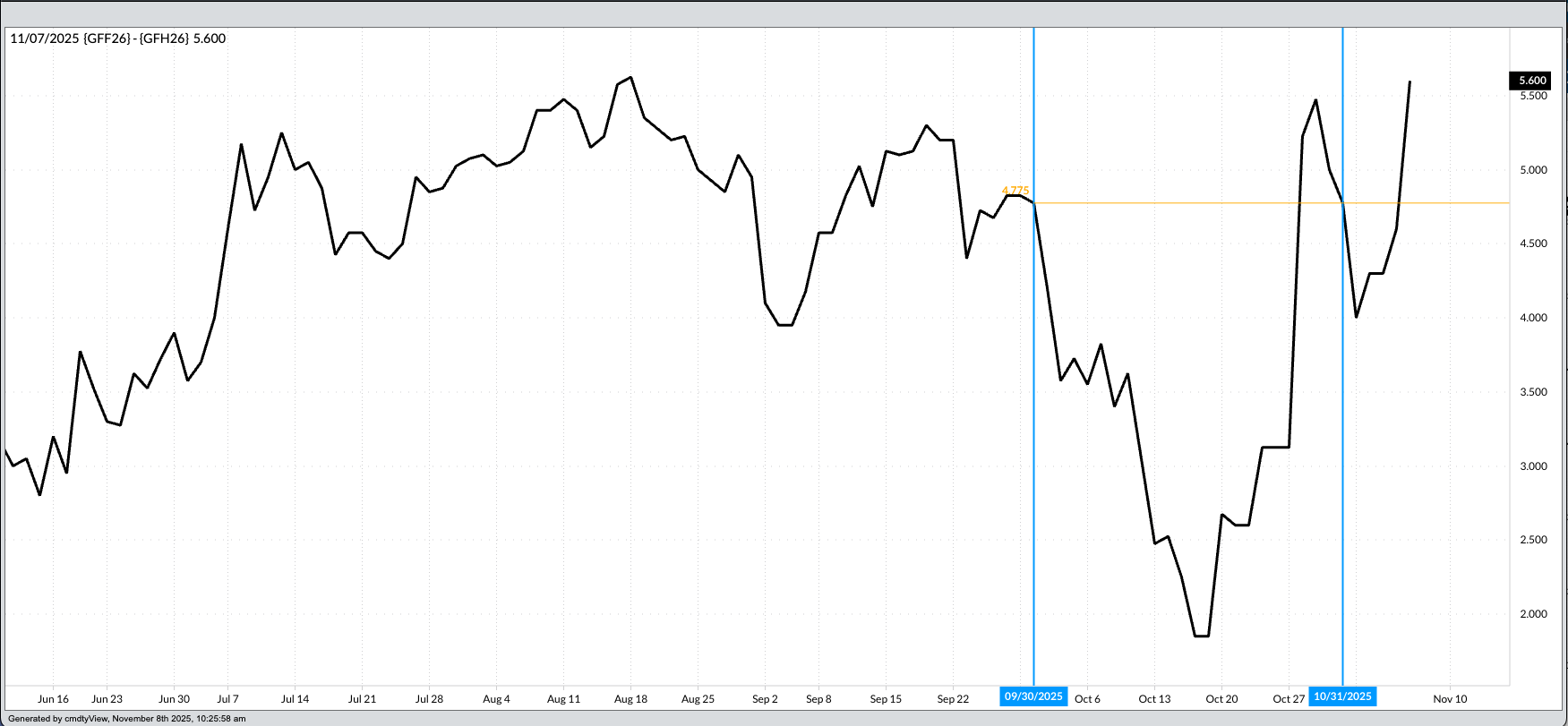Click the 2.000 price axis label
Viewport: 1568px width, 726px height.
coord(1533,614)
